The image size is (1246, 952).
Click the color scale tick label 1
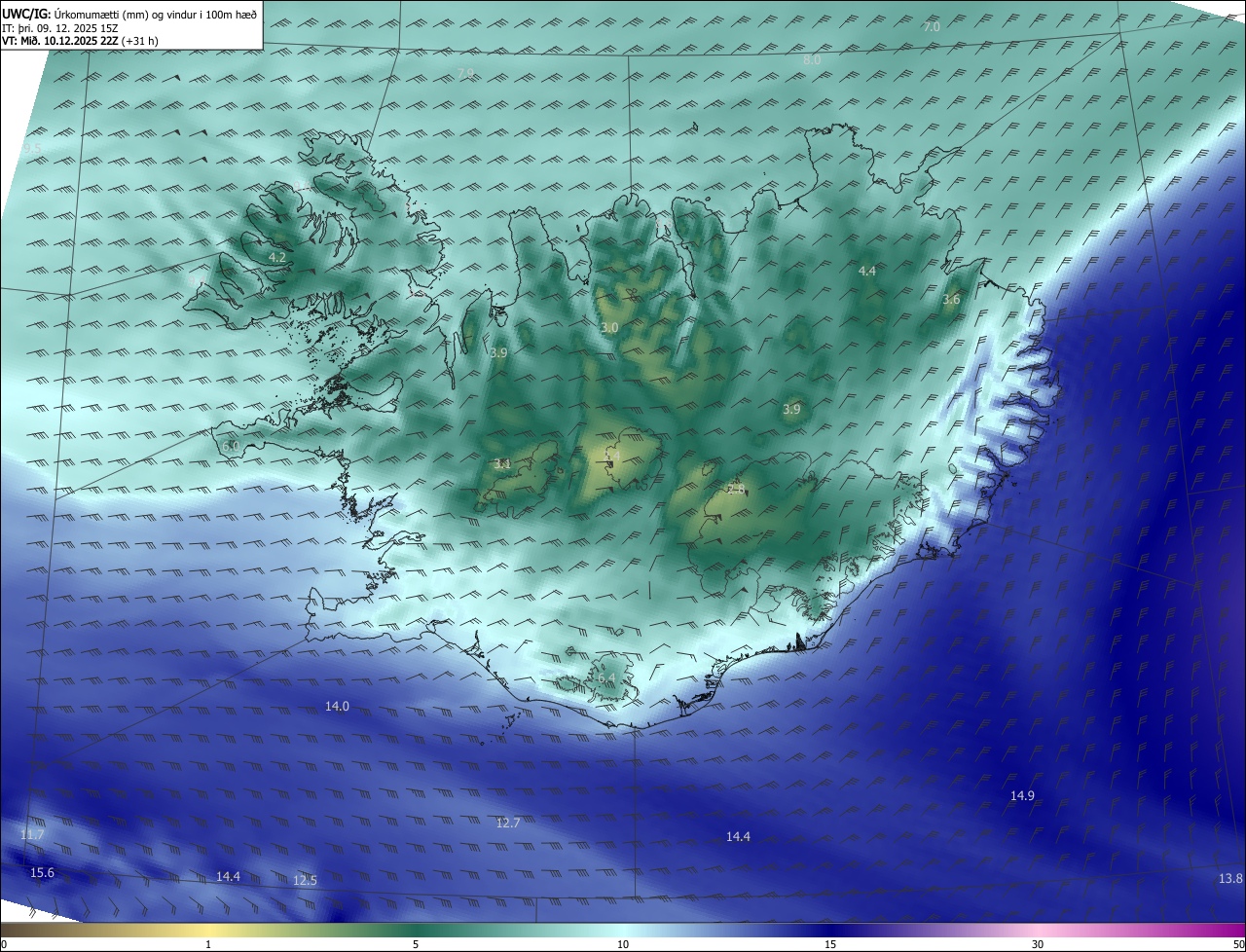[208, 944]
